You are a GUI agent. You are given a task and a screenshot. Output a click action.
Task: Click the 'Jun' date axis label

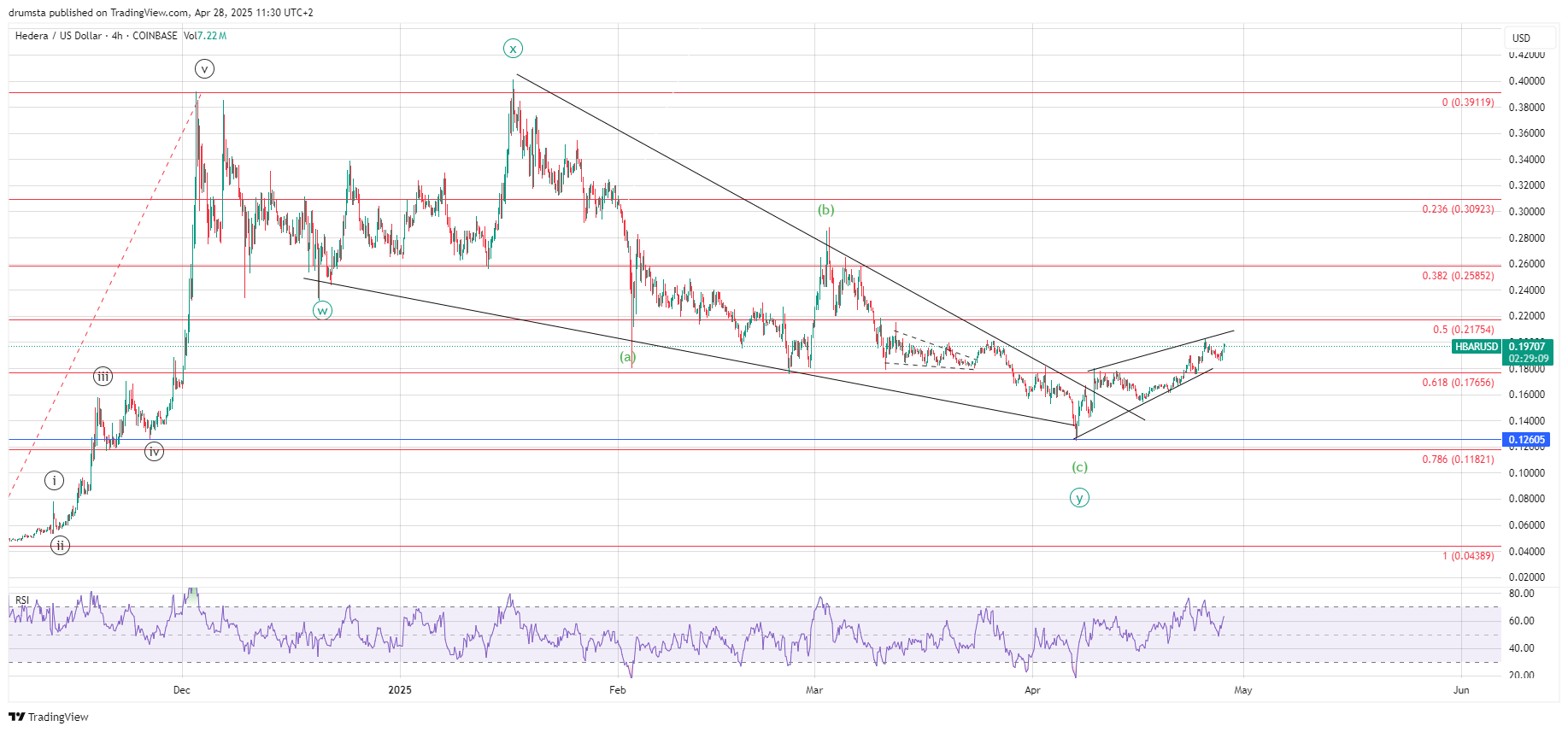(x=1461, y=690)
